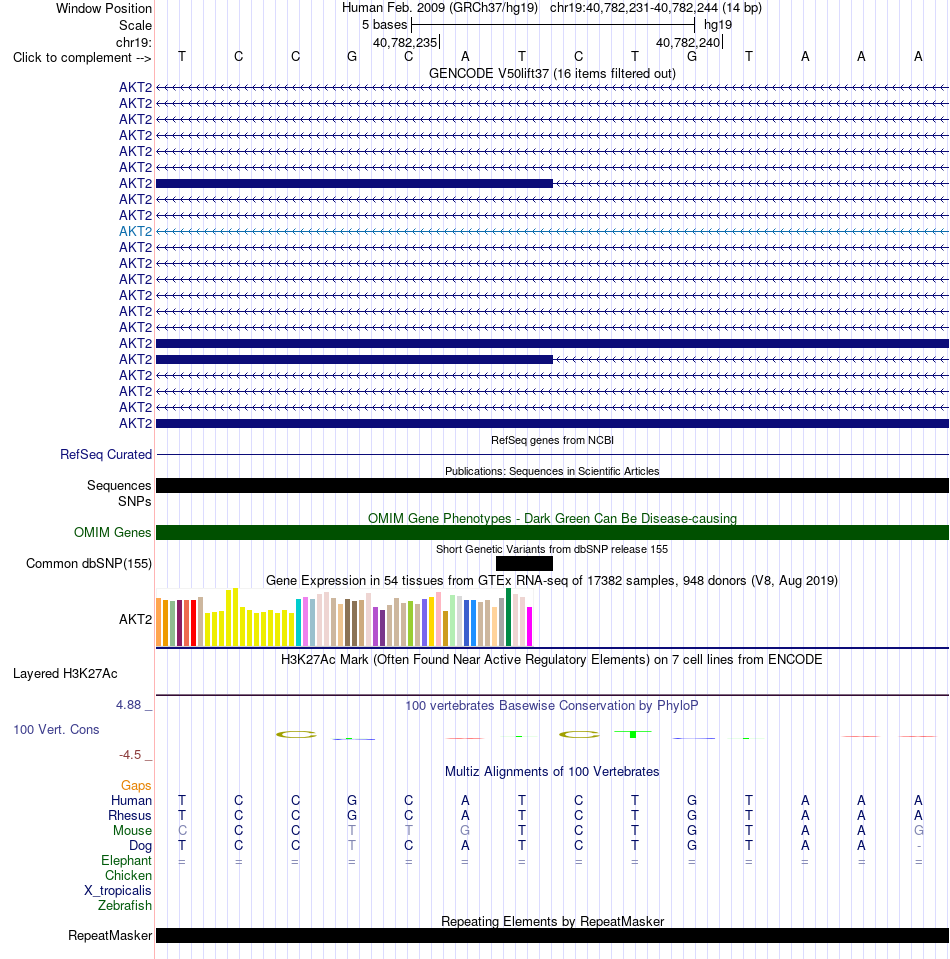
Task: Click the 'RepeatMasker' track label
Action: (x=110, y=936)
